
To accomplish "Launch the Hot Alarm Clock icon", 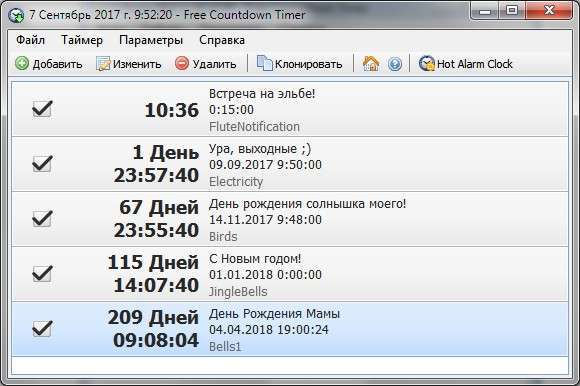I will [426, 64].
